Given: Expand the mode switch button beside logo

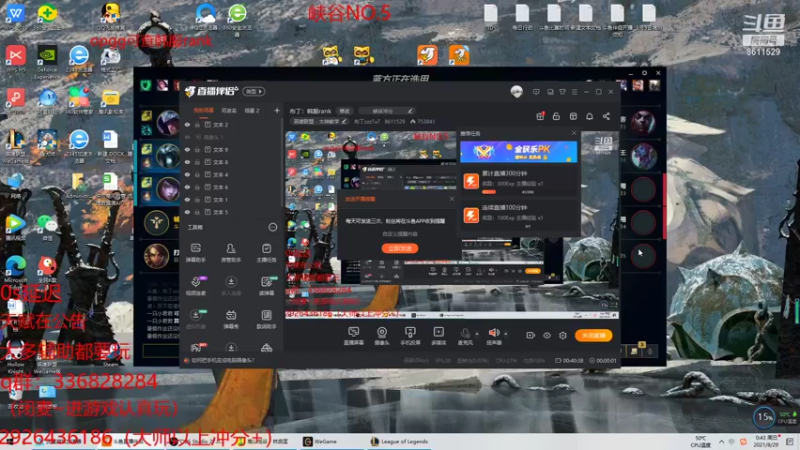Looking at the screenshot, I should pos(254,91).
